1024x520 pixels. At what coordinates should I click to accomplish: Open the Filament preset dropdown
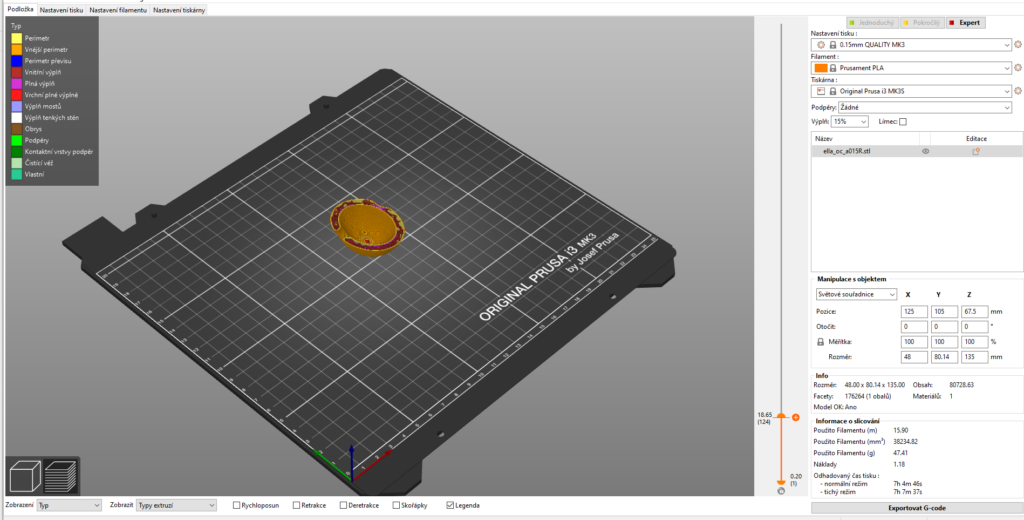[x=912, y=68]
